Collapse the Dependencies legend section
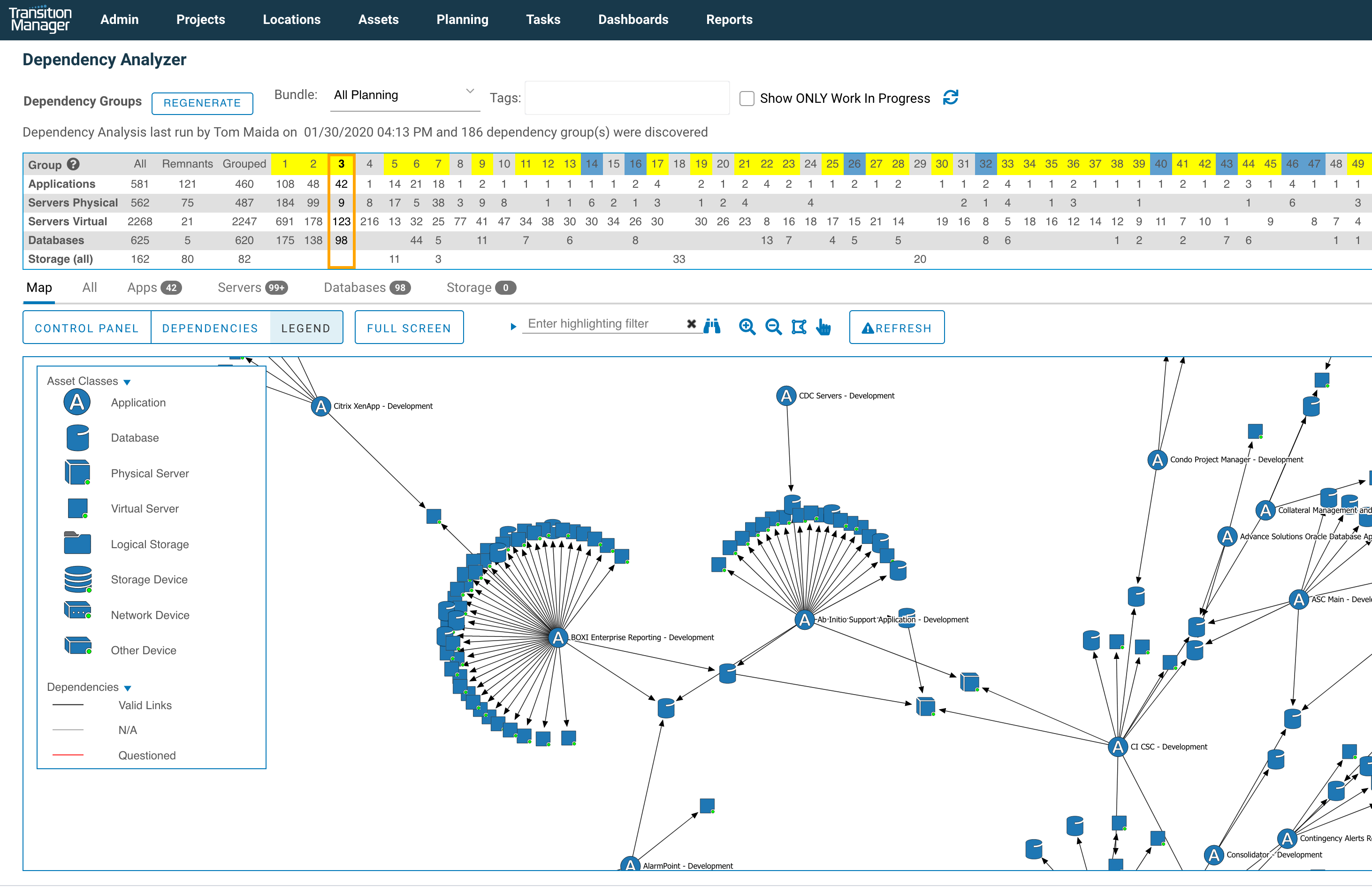Viewport: 1372px width, 887px height. point(128,688)
